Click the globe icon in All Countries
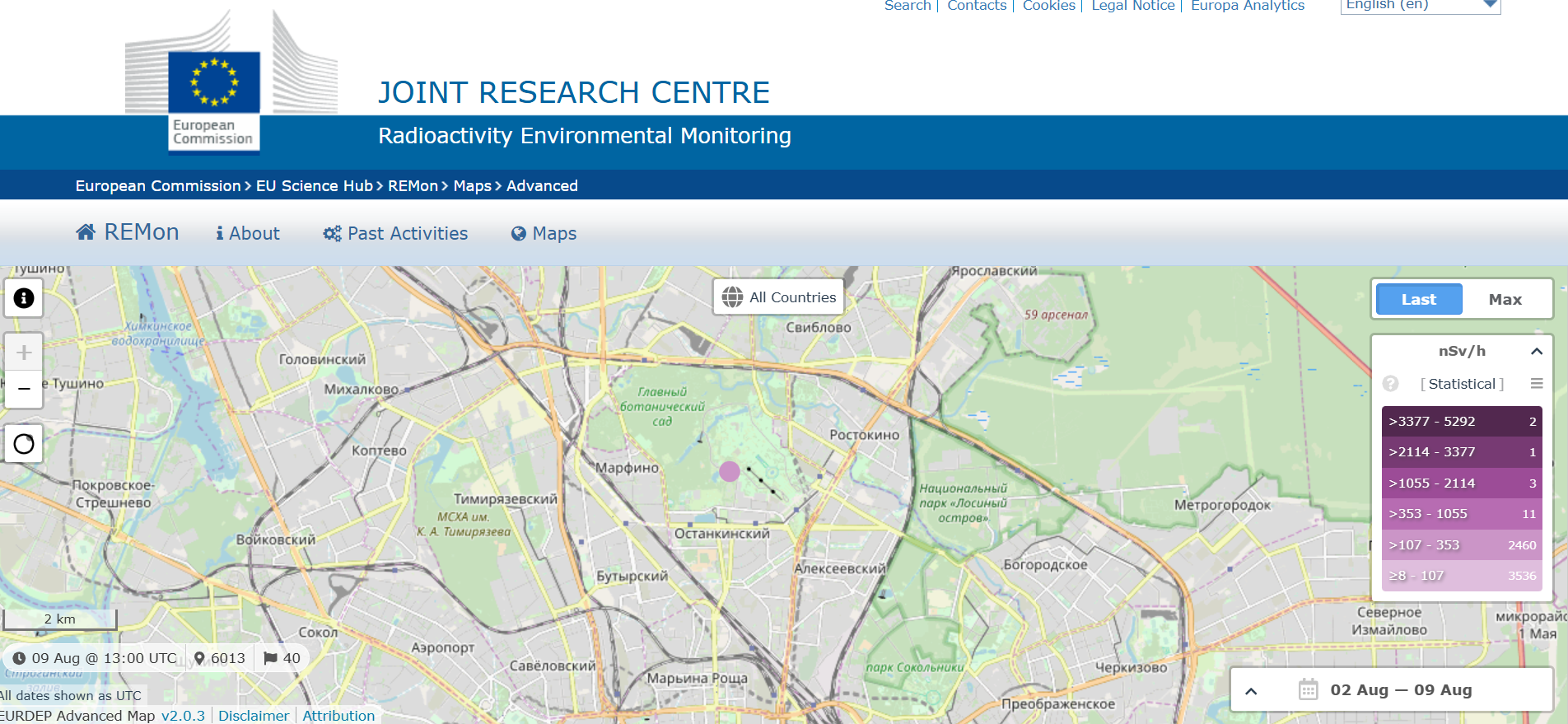Screen dimensions: 1568x724 click(732, 297)
